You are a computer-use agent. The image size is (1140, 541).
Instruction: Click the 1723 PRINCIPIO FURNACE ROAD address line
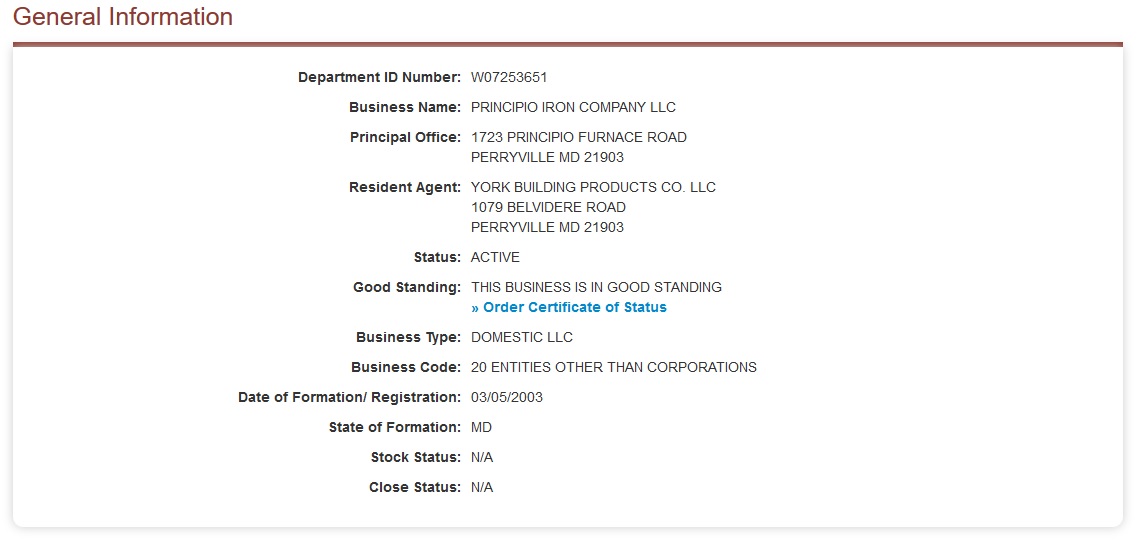[x=579, y=137]
